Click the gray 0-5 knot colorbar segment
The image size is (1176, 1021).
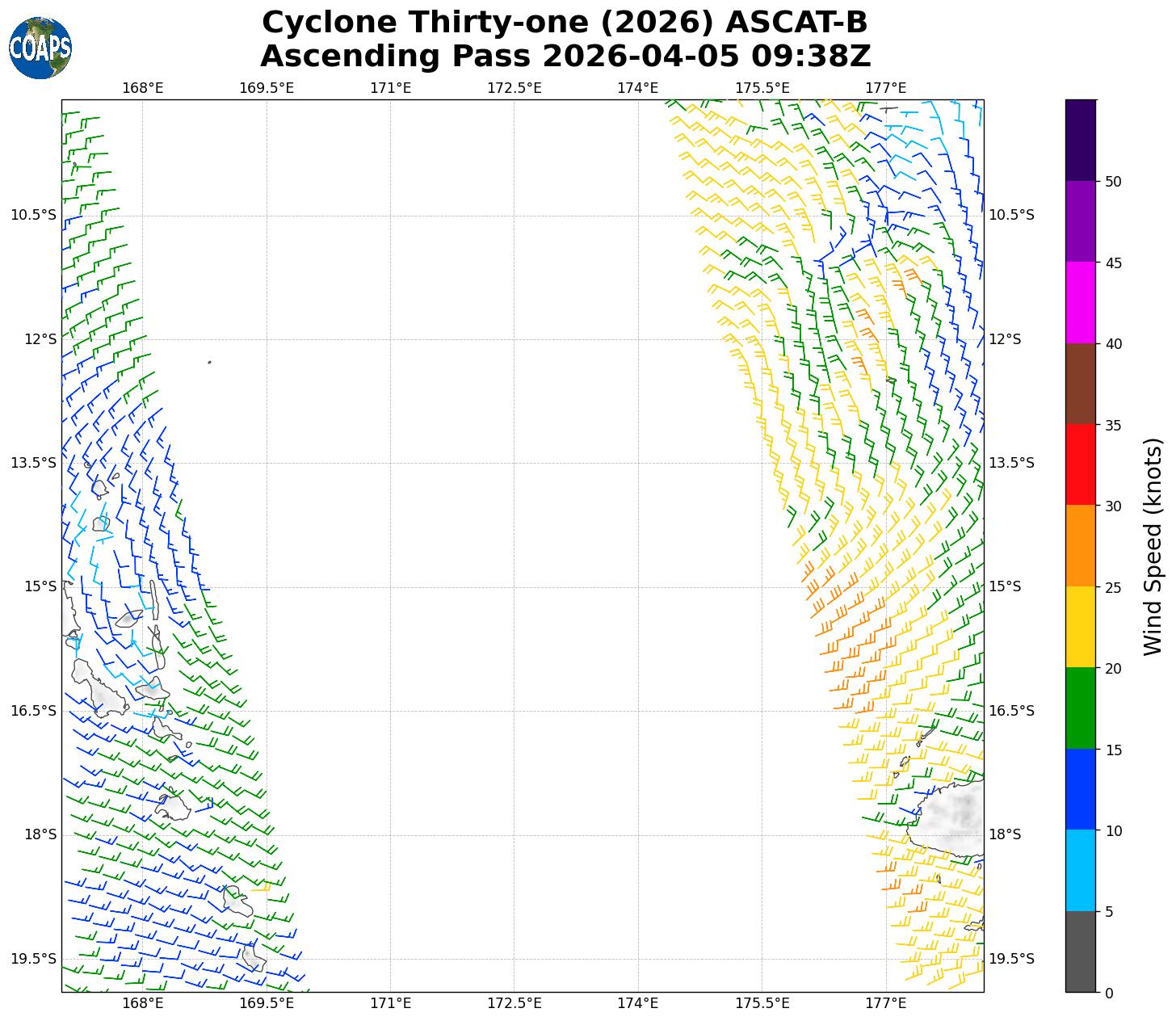(1080, 952)
